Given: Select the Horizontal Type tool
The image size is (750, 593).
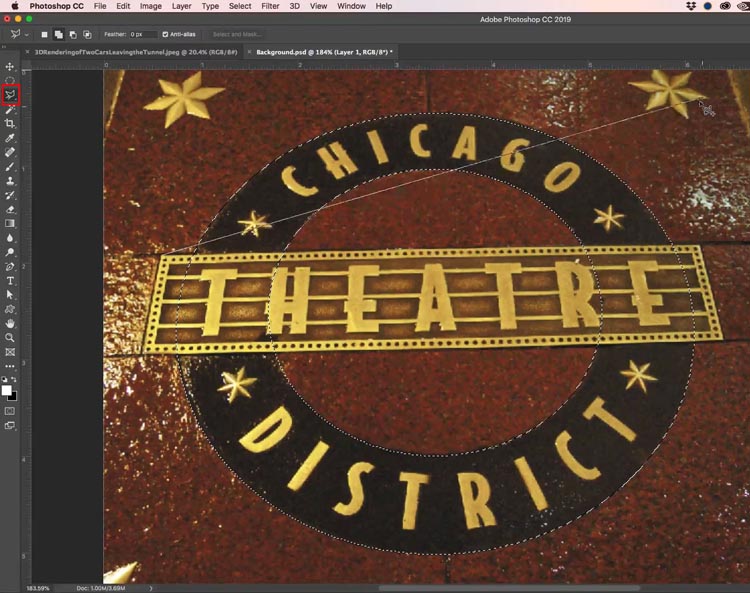Looking at the screenshot, I should pos(10,281).
